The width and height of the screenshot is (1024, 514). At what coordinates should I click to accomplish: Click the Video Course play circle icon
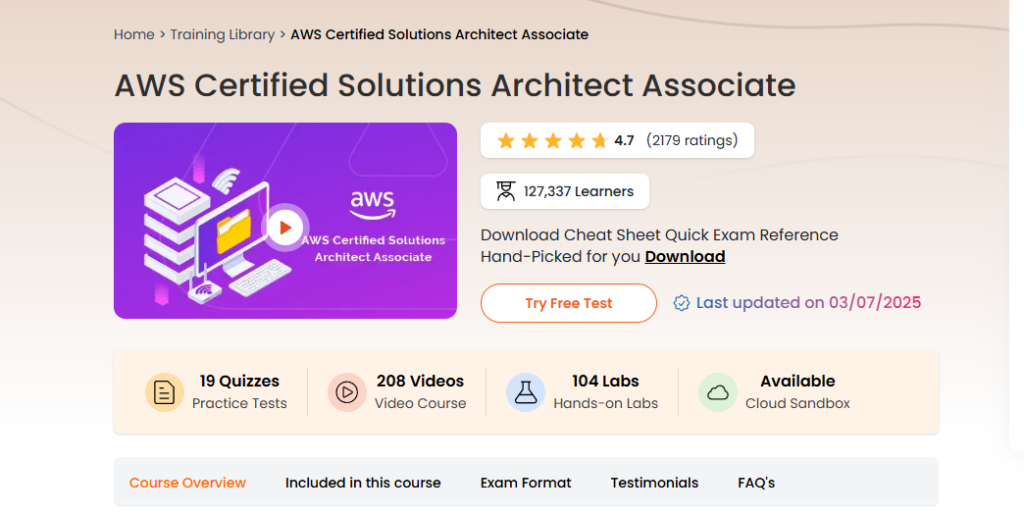coord(347,392)
